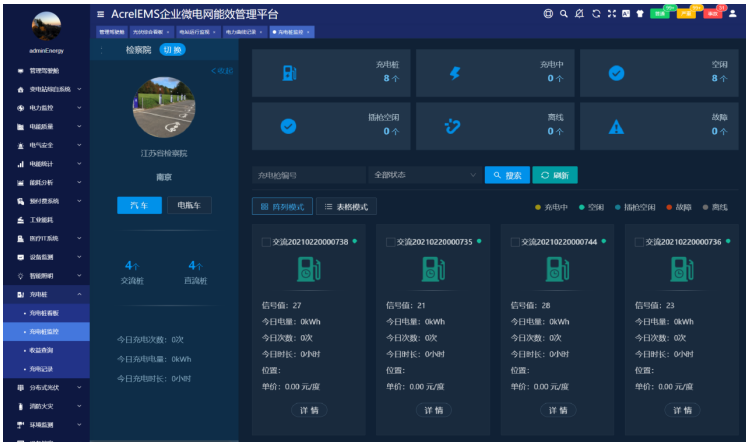Switch to the 电力调度记录 tab
This screenshot has height=442, width=746.
pyautogui.click(x=244, y=32)
